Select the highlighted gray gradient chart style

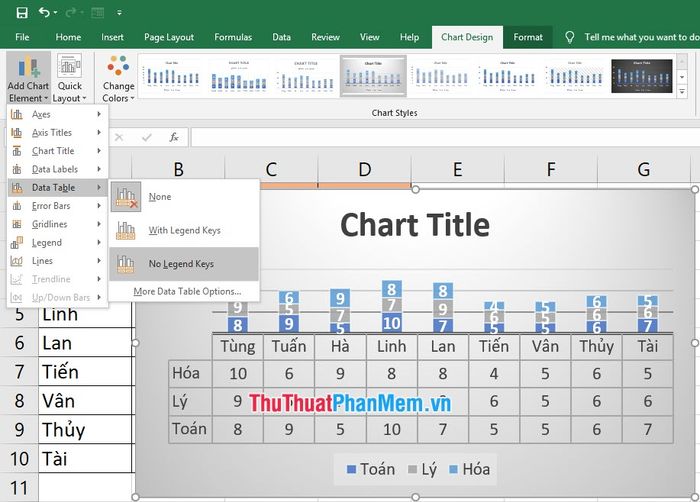373,76
